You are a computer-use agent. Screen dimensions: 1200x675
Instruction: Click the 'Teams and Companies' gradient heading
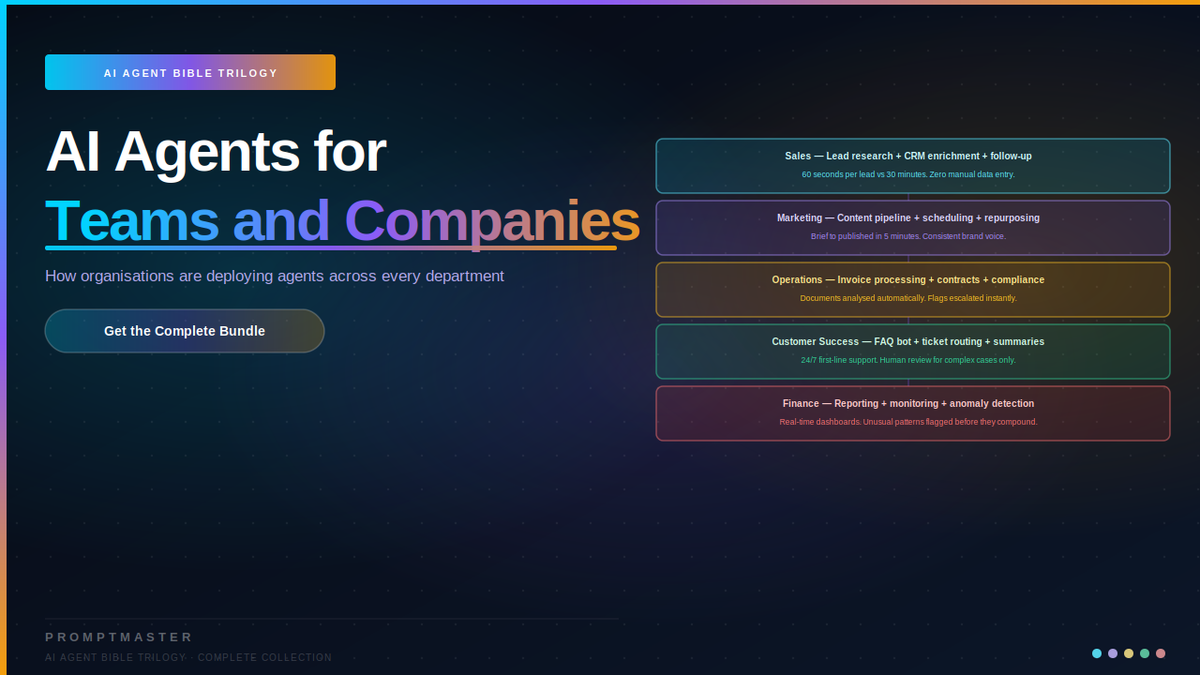tap(342, 221)
